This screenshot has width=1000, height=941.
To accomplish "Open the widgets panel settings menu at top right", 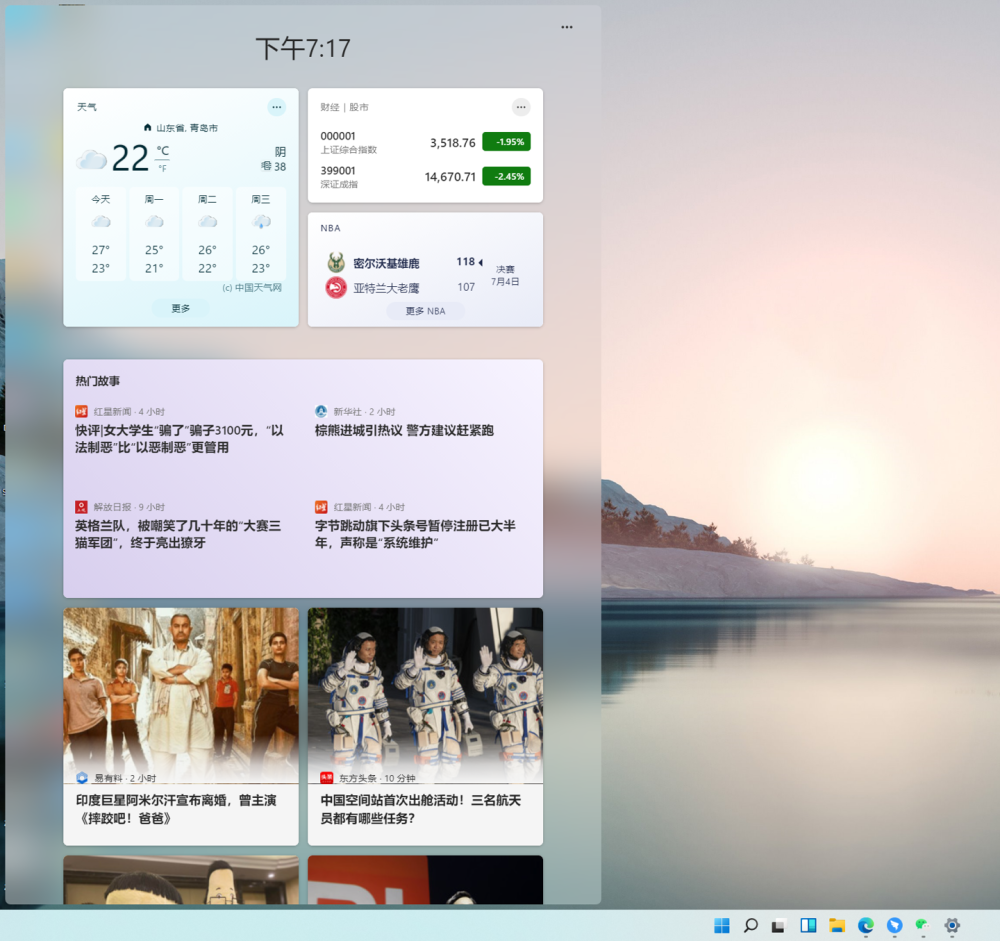I will tap(566, 27).
